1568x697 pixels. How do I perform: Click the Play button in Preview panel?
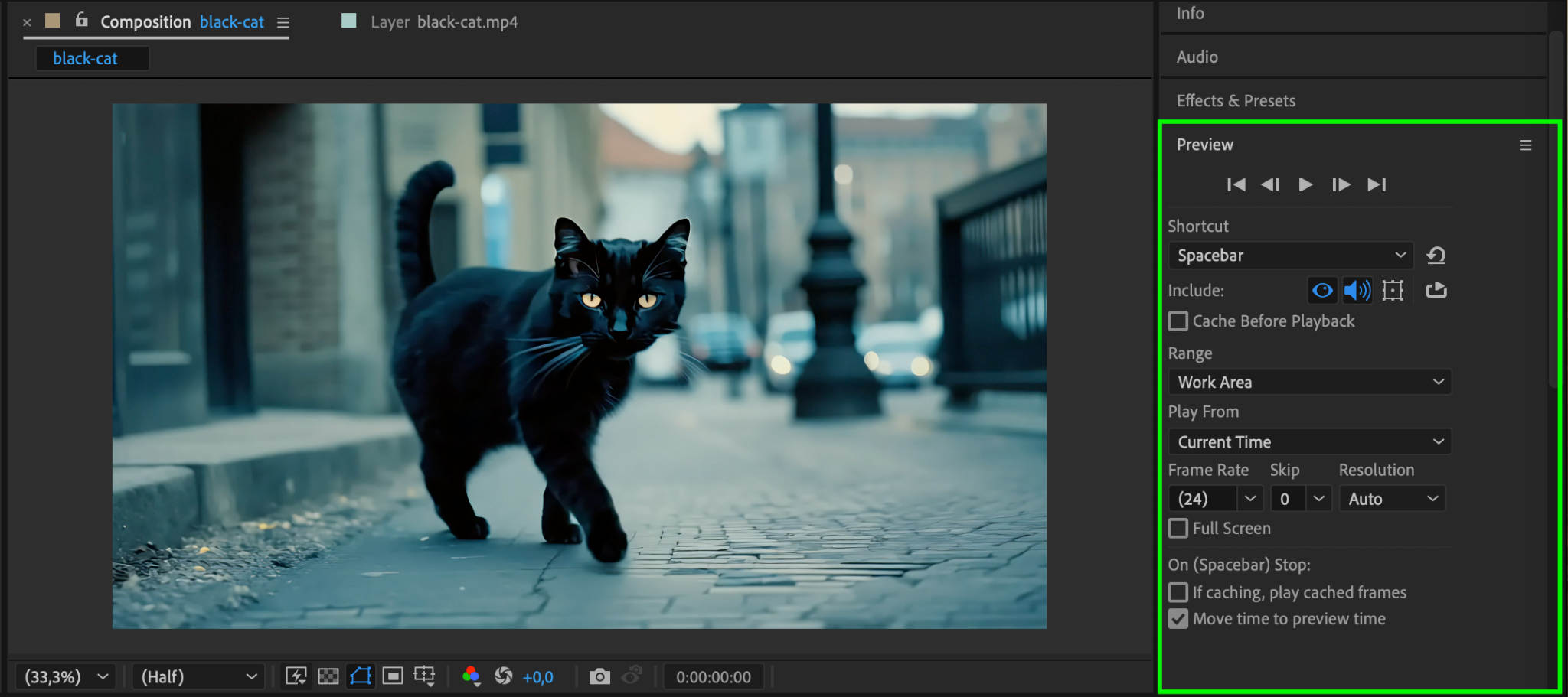tap(1305, 184)
